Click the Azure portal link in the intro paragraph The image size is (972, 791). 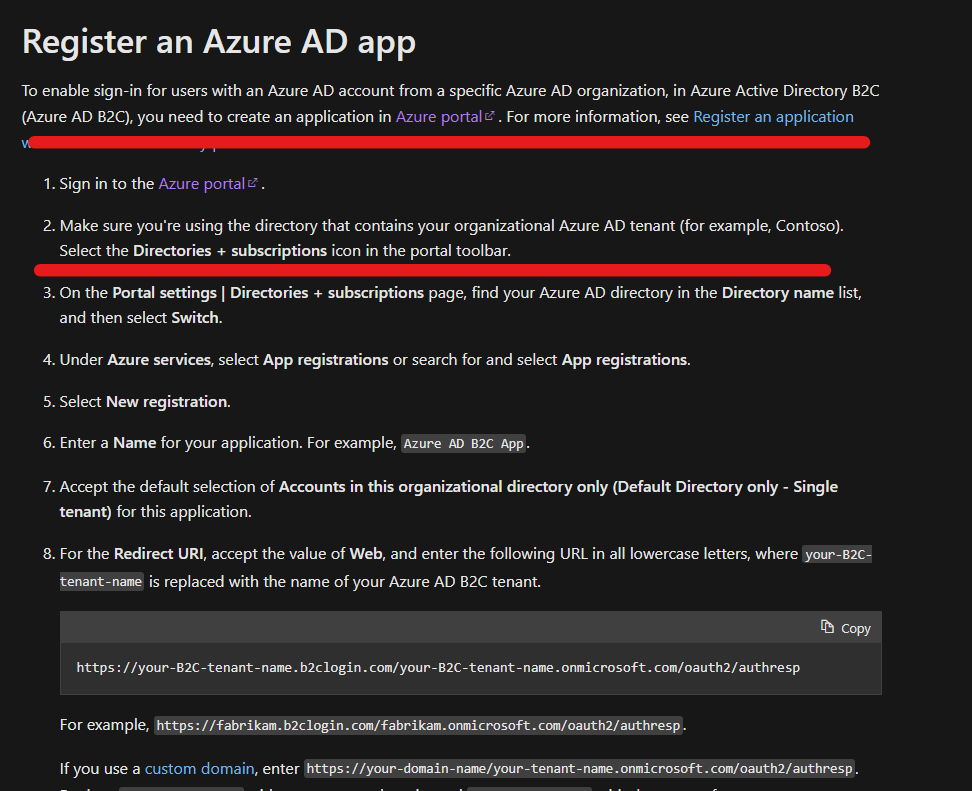(438, 116)
